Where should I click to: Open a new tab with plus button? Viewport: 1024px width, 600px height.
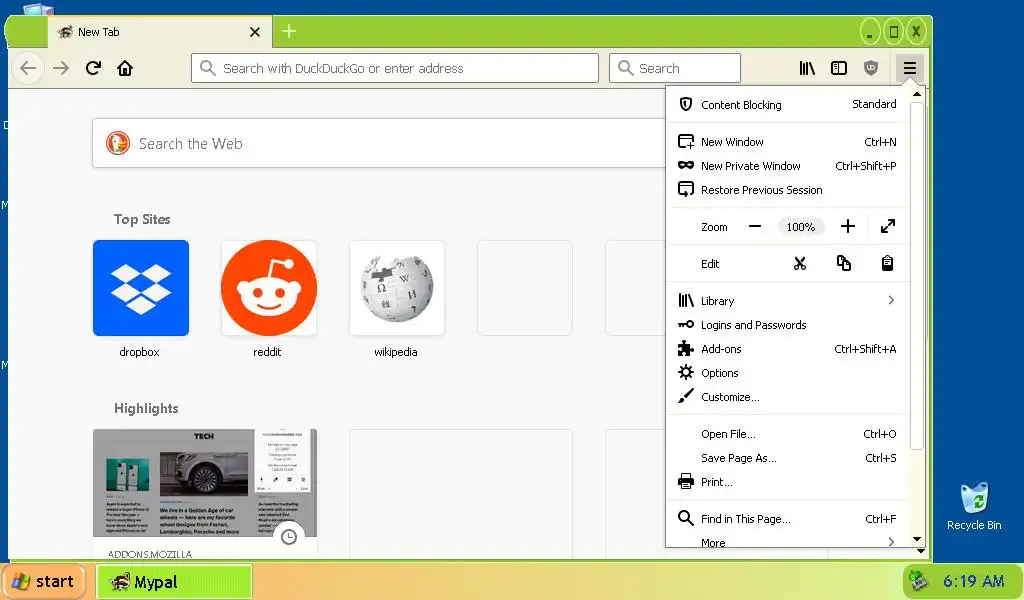[289, 31]
